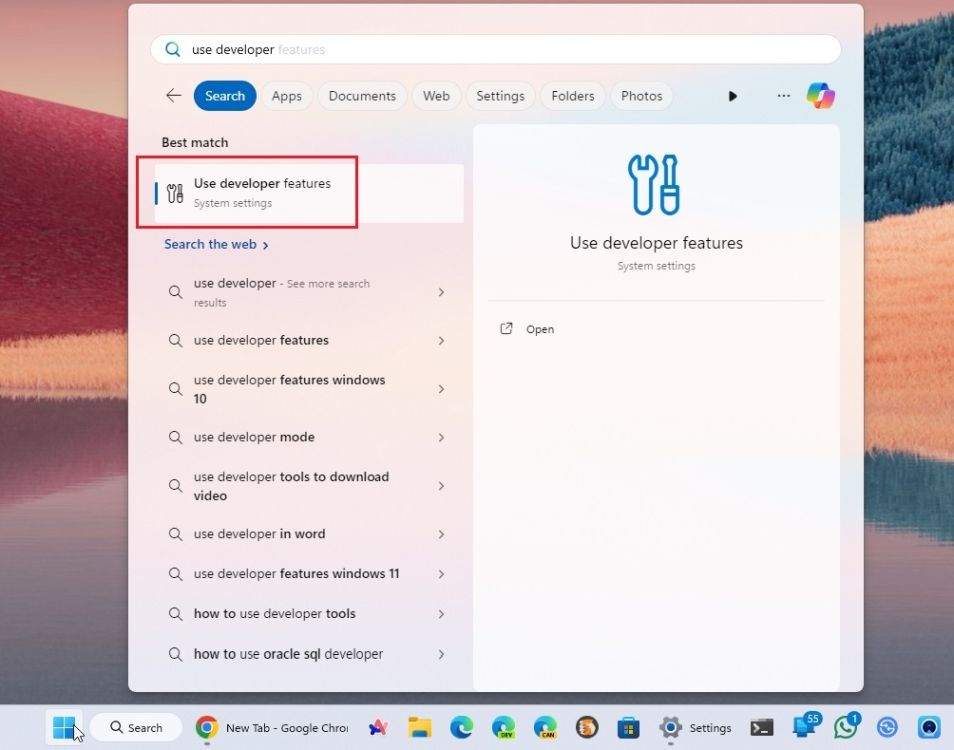
Task: Open Teams chat showing 55 notifications
Action: [805, 728]
